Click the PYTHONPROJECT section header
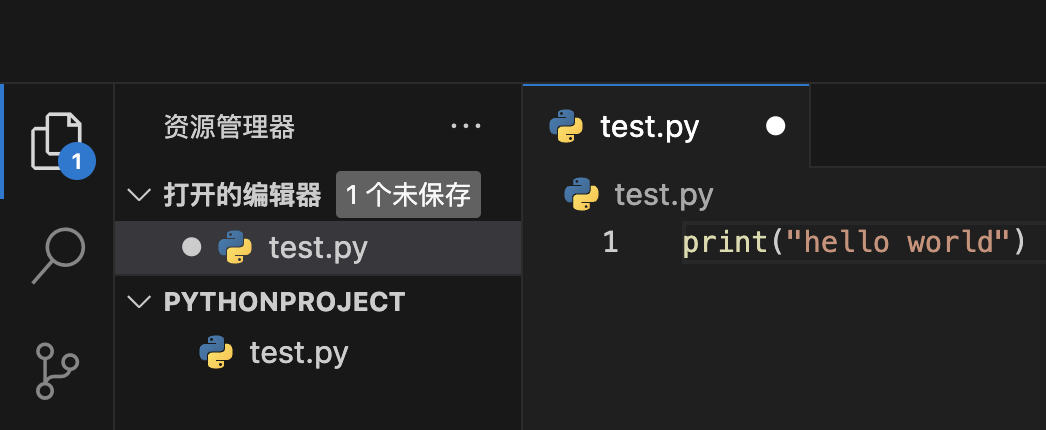 click(x=318, y=302)
